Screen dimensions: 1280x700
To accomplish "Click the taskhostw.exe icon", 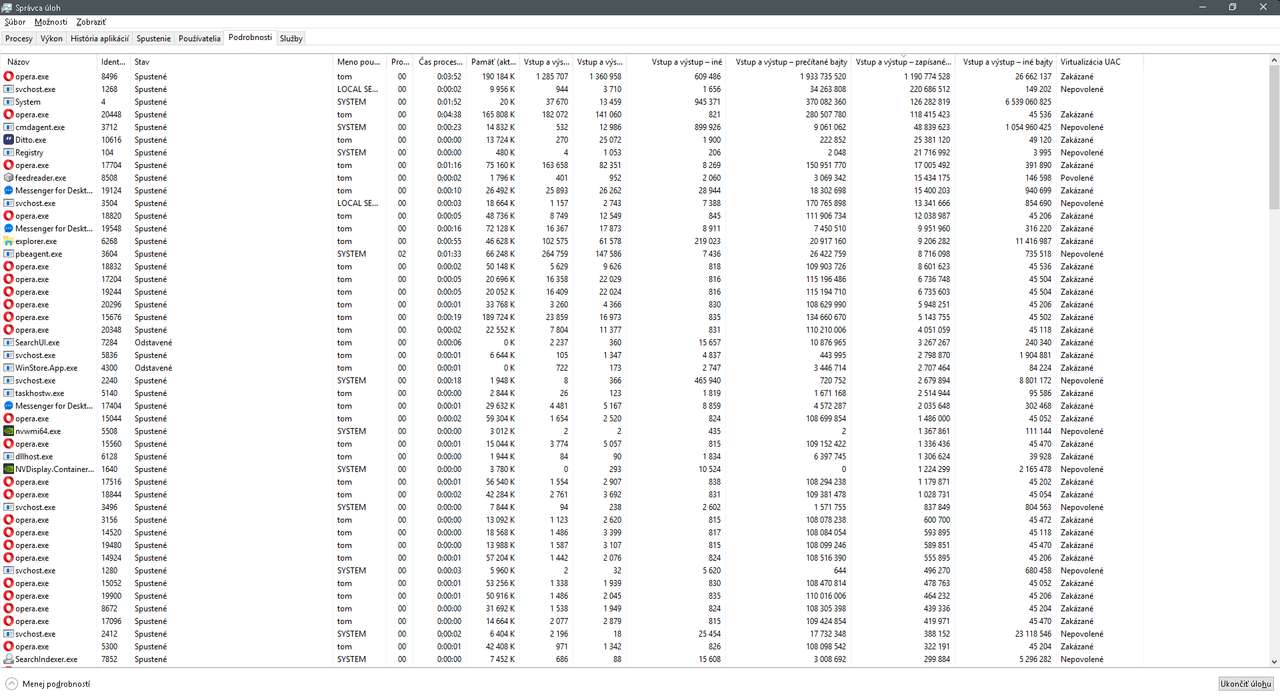I will pos(9,393).
